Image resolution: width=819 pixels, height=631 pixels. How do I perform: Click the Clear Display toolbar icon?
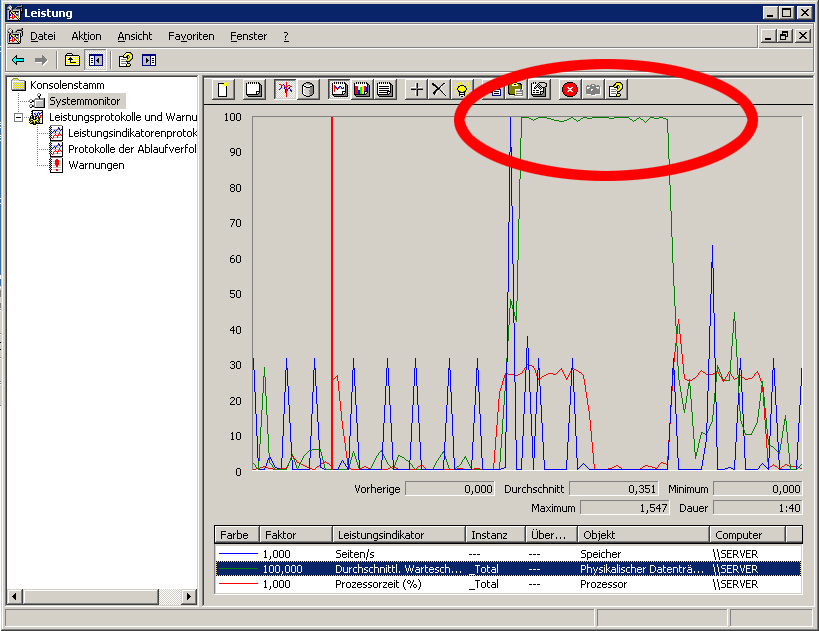coord(254,90)
